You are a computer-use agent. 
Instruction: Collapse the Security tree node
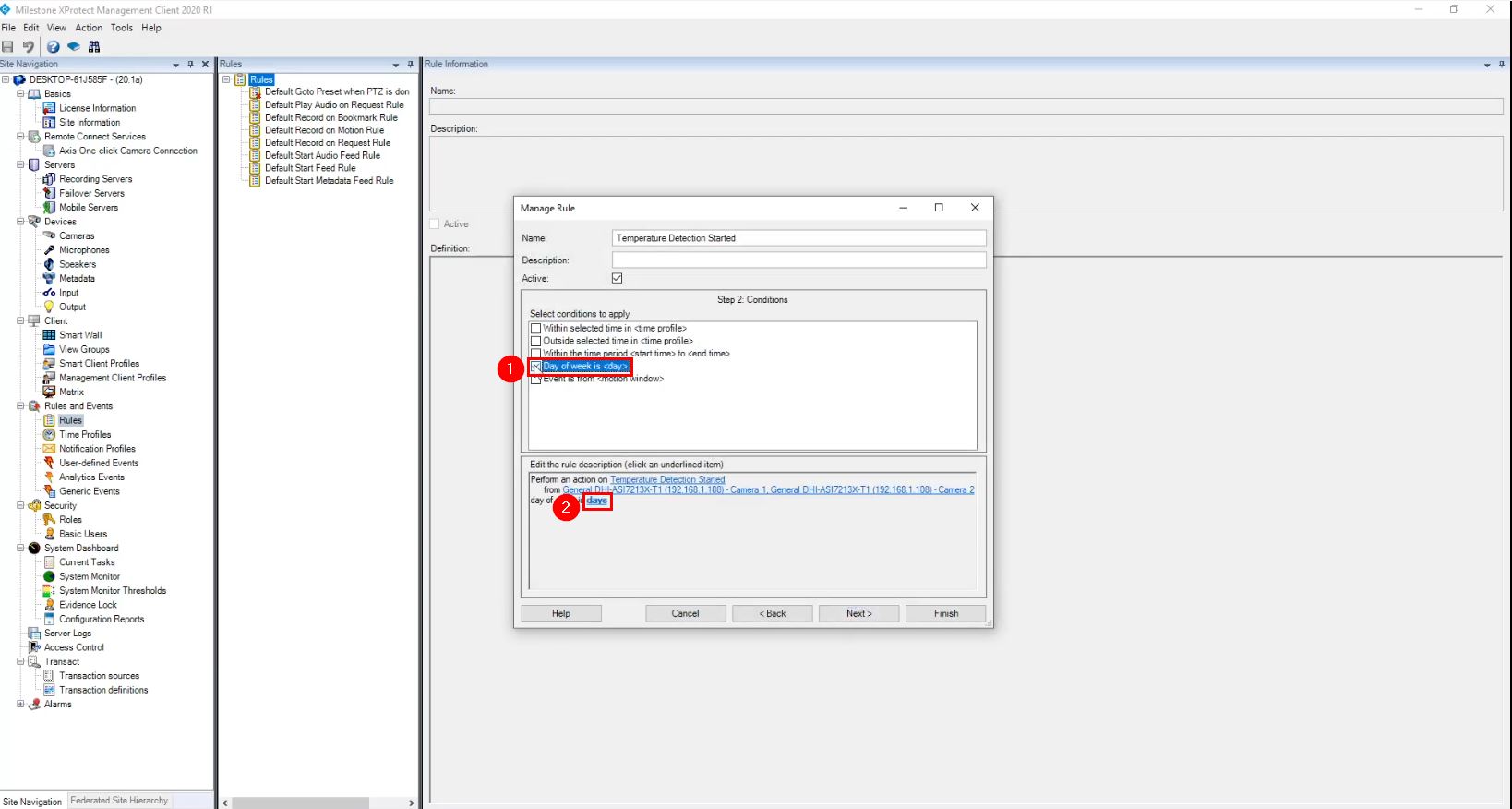pos(20,505)
